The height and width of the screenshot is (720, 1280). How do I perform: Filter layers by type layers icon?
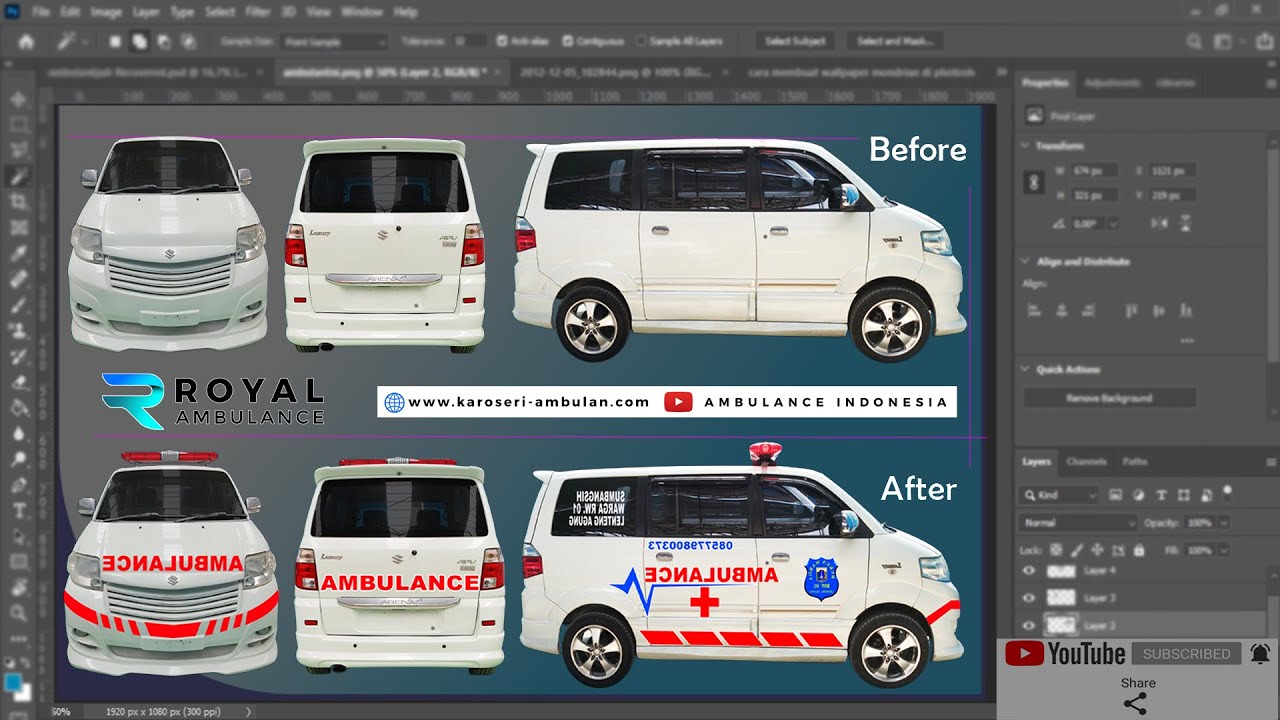click(1161, 495)
